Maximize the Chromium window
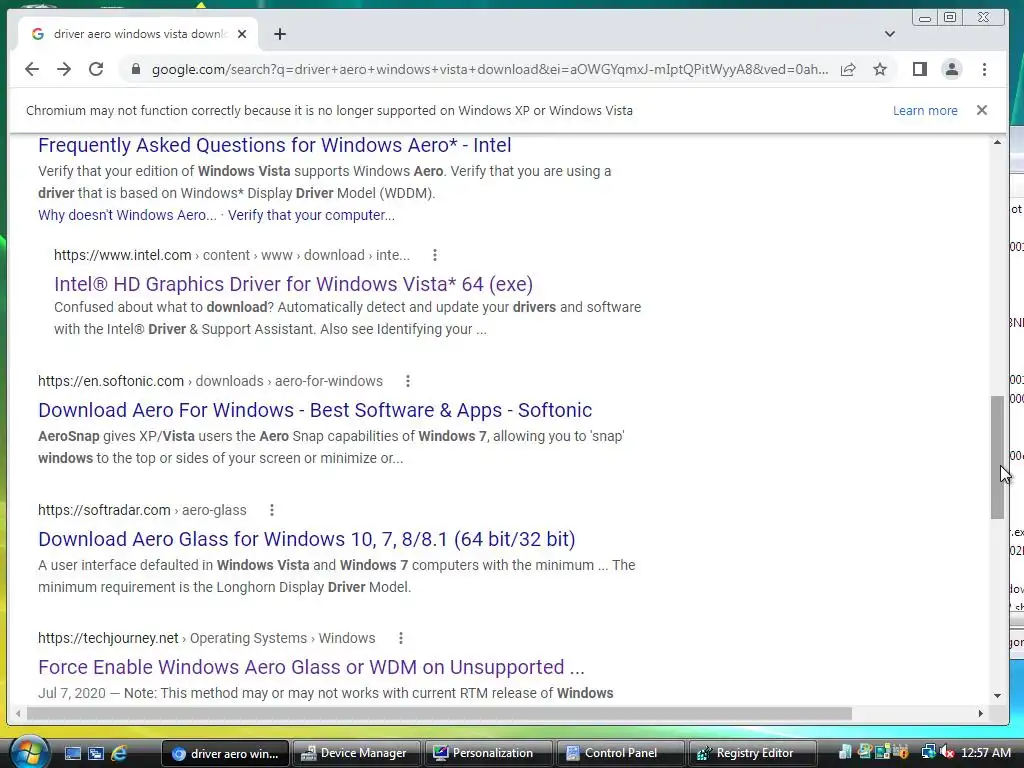1024x768 pixels. [950, 18]
